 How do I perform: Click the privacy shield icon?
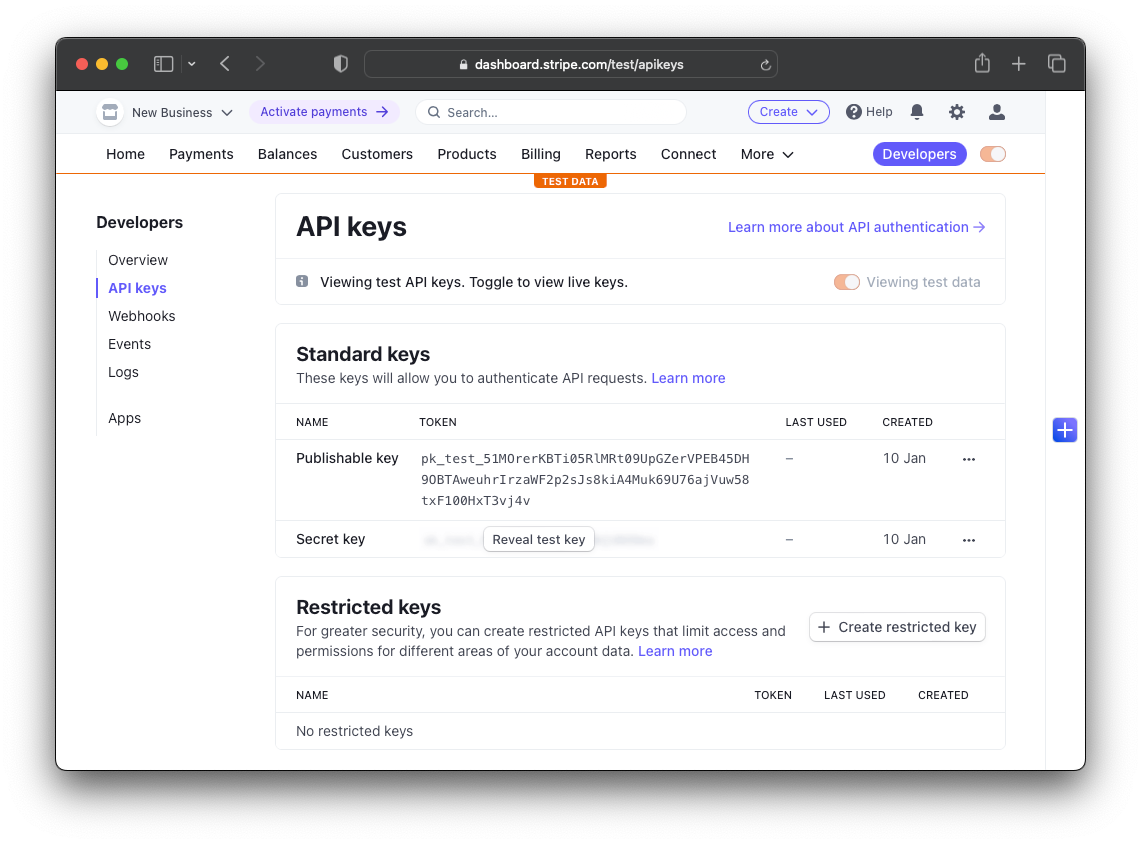point(341,64)
